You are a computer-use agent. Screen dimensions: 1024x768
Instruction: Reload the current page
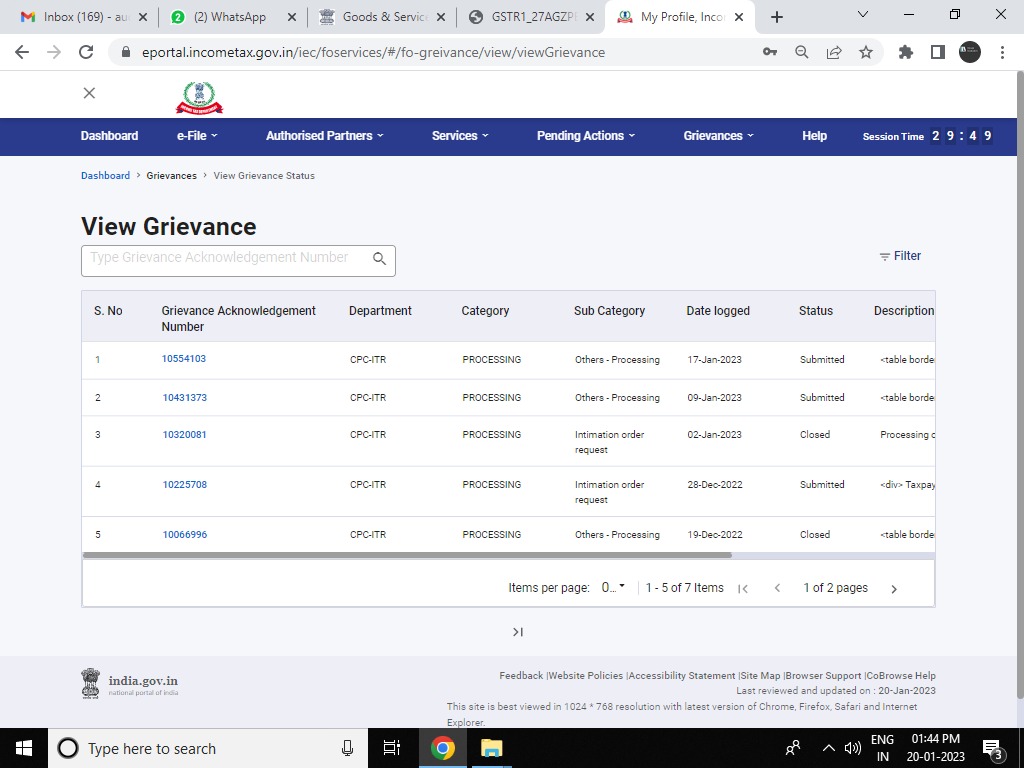(x=86, y=52)
